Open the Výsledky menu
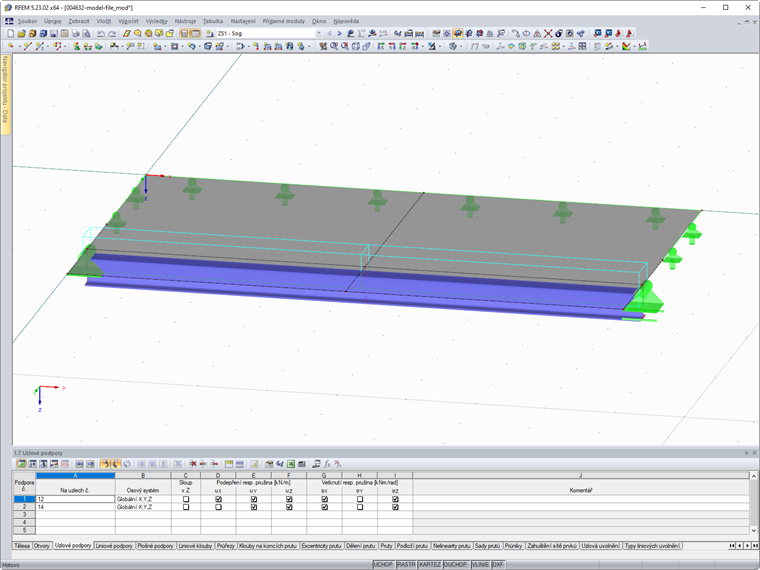Image resolution: width=760 pixels, height=570 pixels. click(157, 21)
